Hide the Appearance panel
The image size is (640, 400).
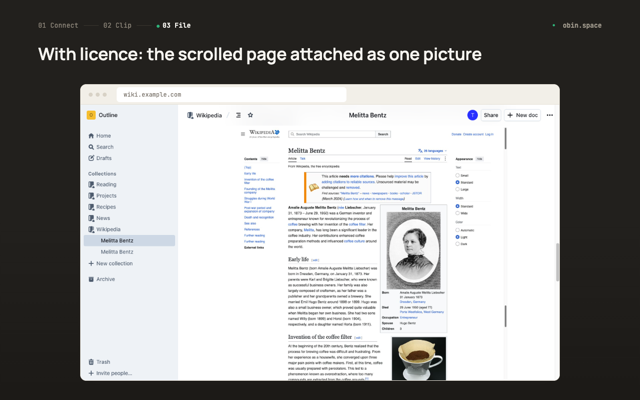point(480,159)
